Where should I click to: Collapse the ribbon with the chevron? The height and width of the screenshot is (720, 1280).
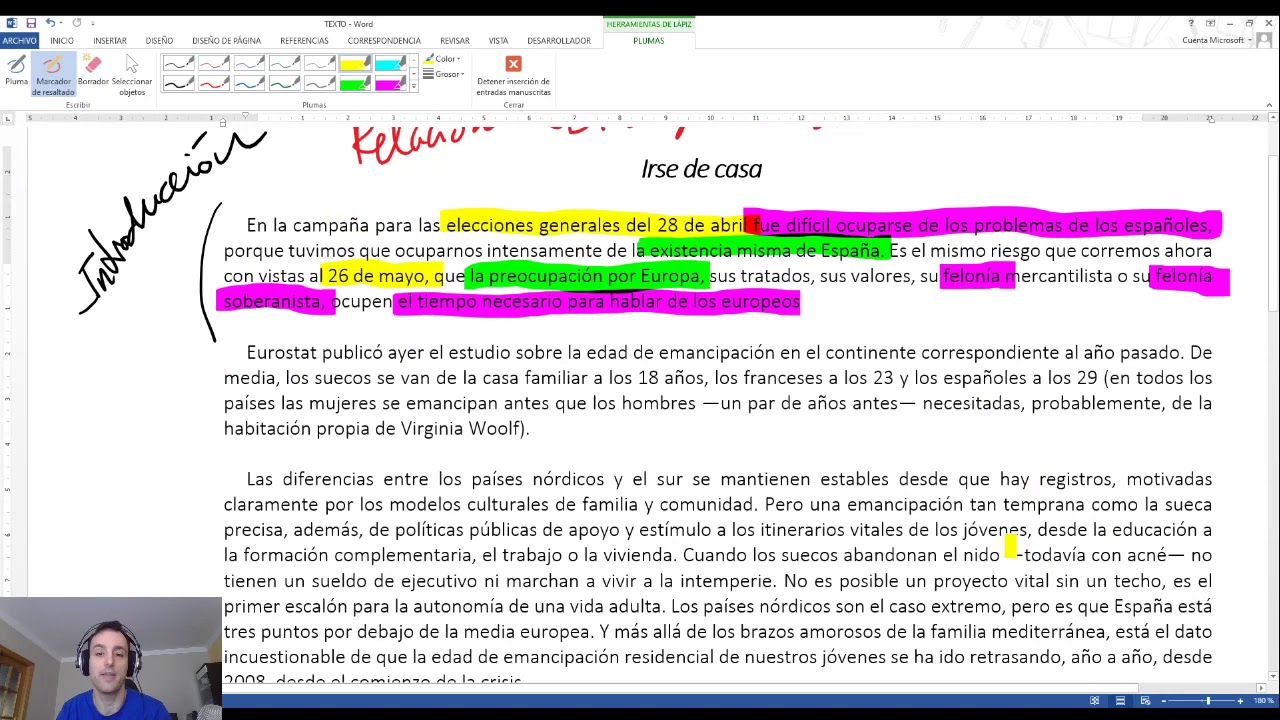coord(1269,104)
